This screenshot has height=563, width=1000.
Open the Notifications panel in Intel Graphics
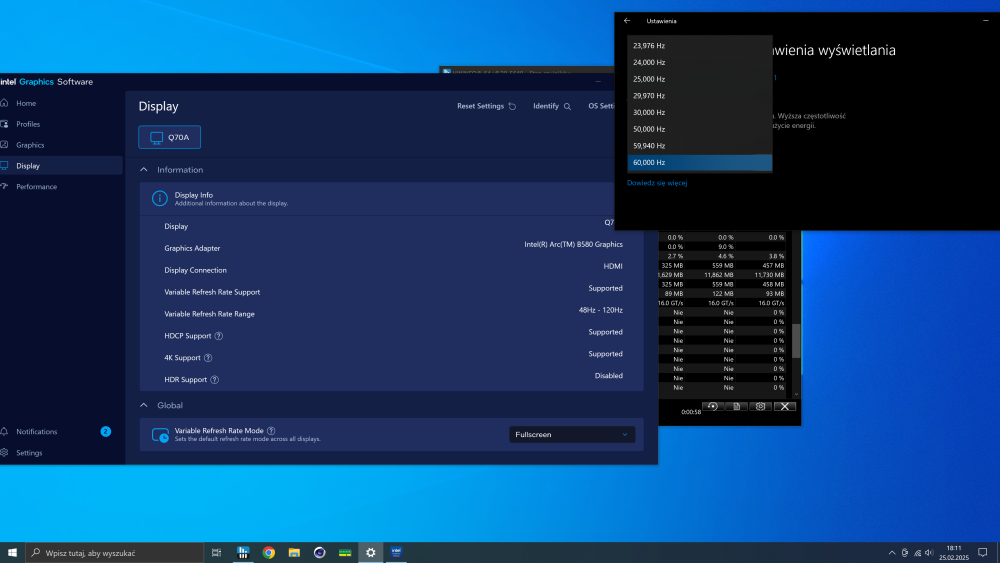point(37,432)
